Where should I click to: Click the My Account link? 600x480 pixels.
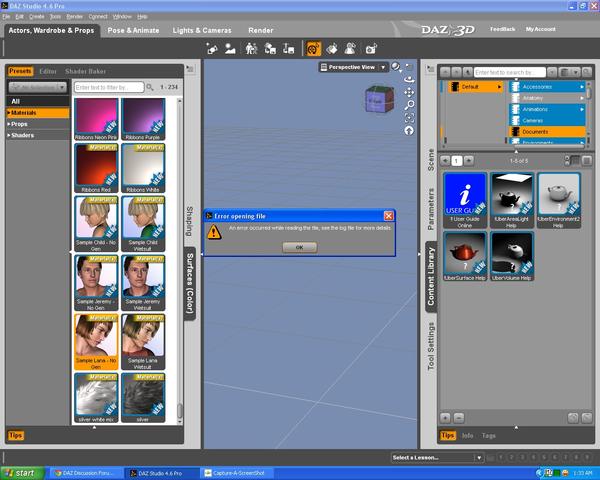(x=540, y=29)
